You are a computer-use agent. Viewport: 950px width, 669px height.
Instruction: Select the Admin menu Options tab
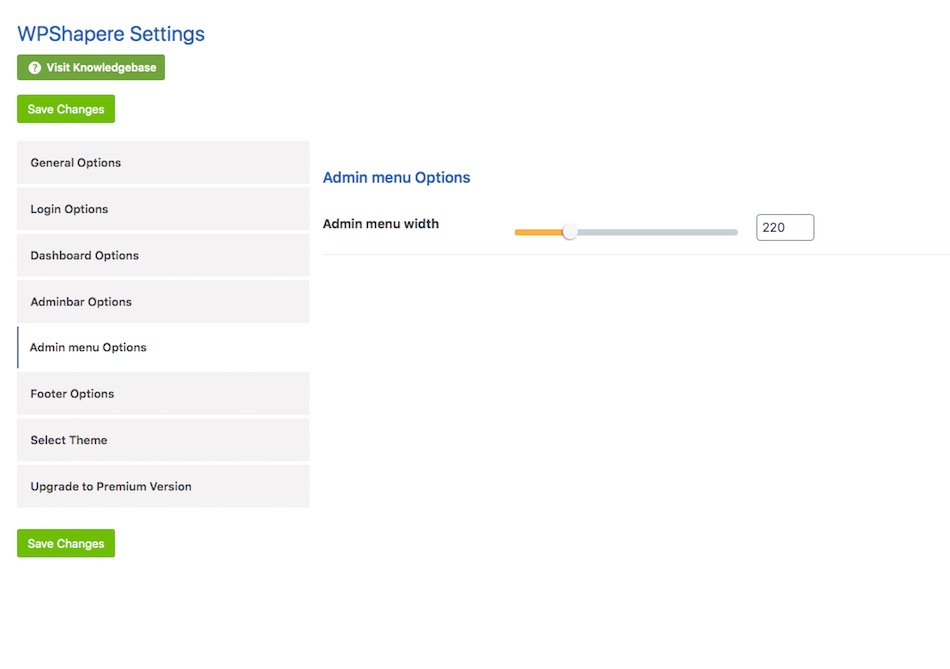(x=163, y=347)
